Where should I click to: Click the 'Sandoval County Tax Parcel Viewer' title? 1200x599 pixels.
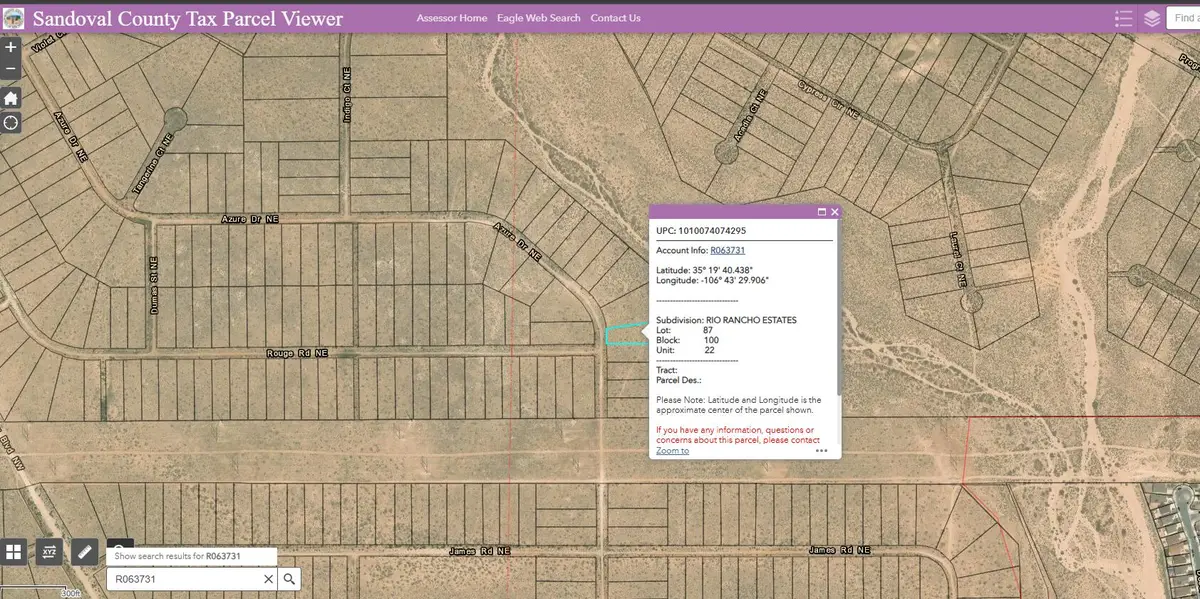click(188, 18)
